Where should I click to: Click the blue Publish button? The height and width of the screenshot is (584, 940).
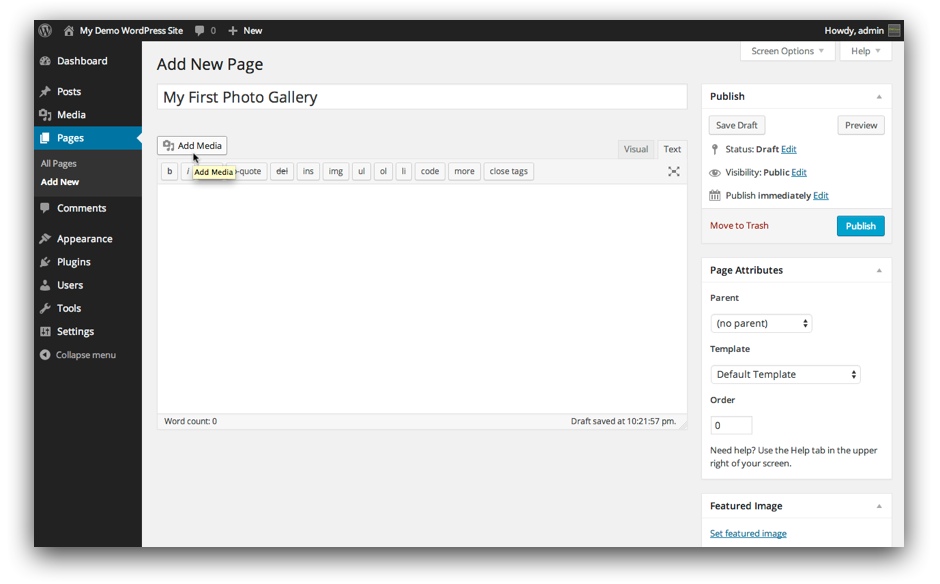pyautogui.click(x=860, y=226)
